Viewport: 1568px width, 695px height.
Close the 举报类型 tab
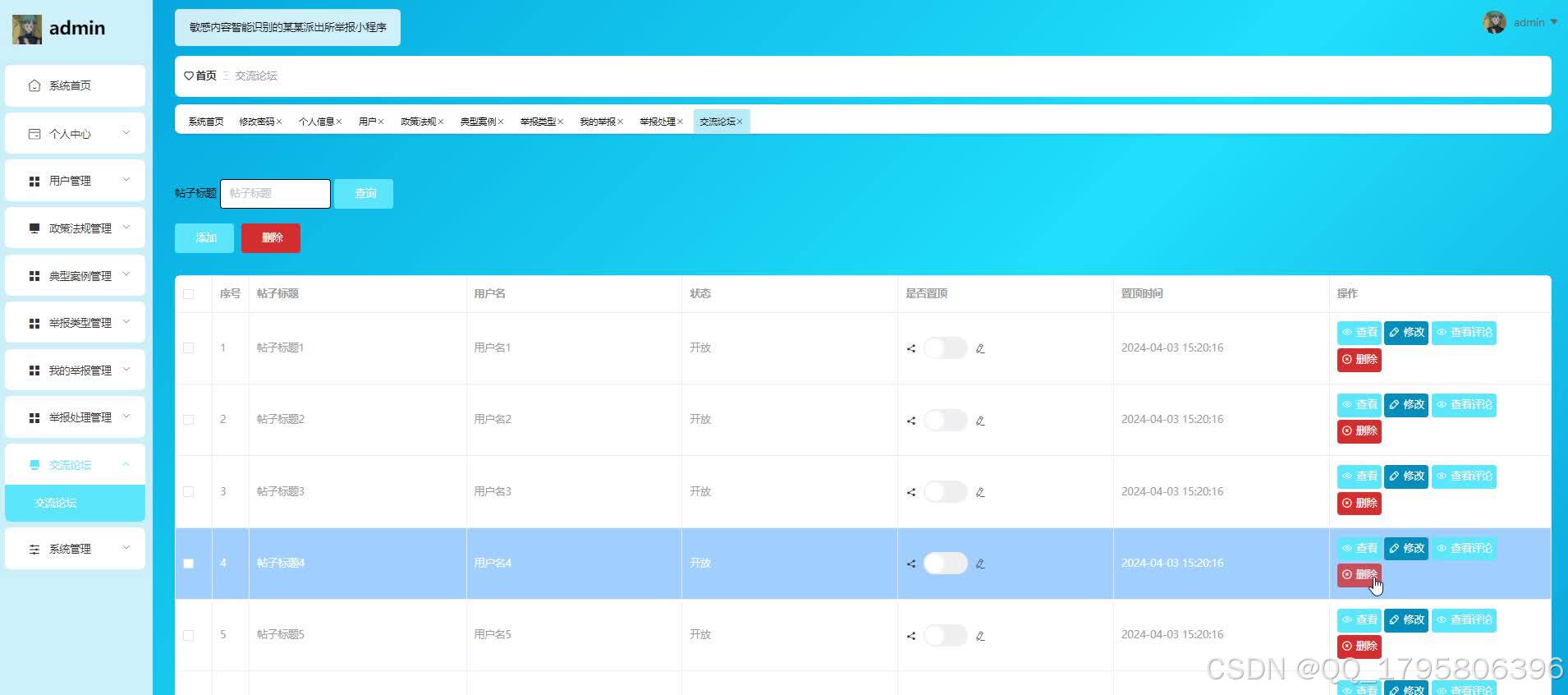[561, 122]
